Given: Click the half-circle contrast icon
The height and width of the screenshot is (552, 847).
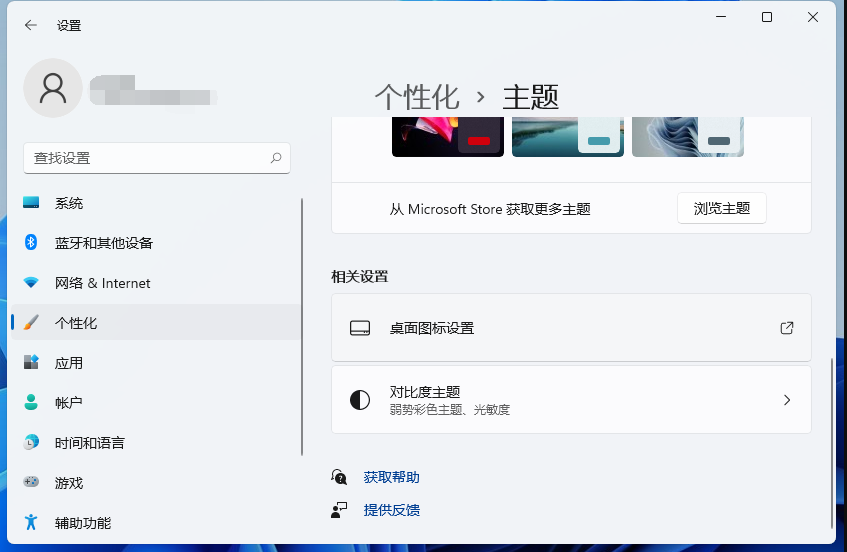Looking at the screenshot, I should coord(360,400).
